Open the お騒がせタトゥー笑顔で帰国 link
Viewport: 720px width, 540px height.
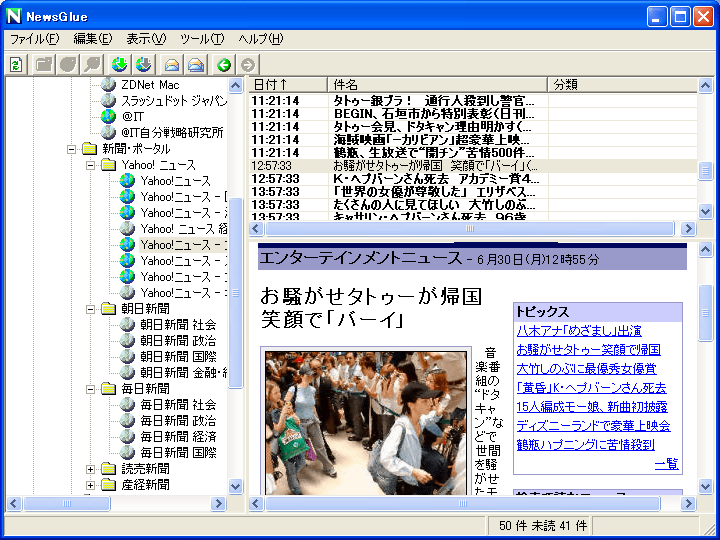tap(589, 350)
